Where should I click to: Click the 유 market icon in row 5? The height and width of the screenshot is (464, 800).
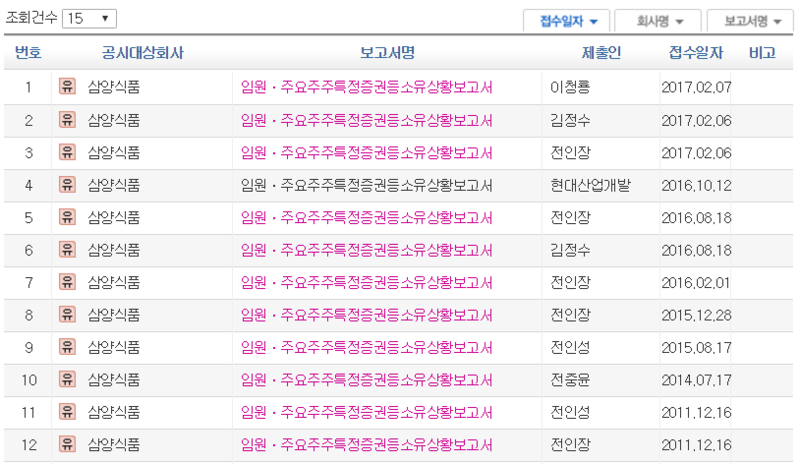click(67, 217)
